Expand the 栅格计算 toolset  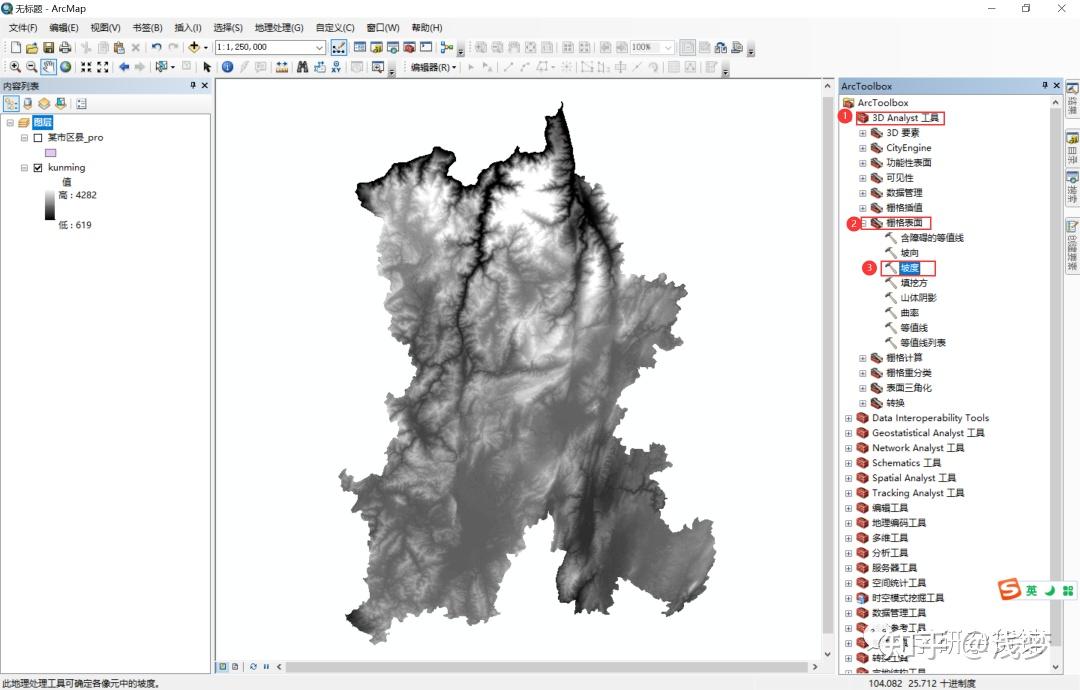(862, 358)
